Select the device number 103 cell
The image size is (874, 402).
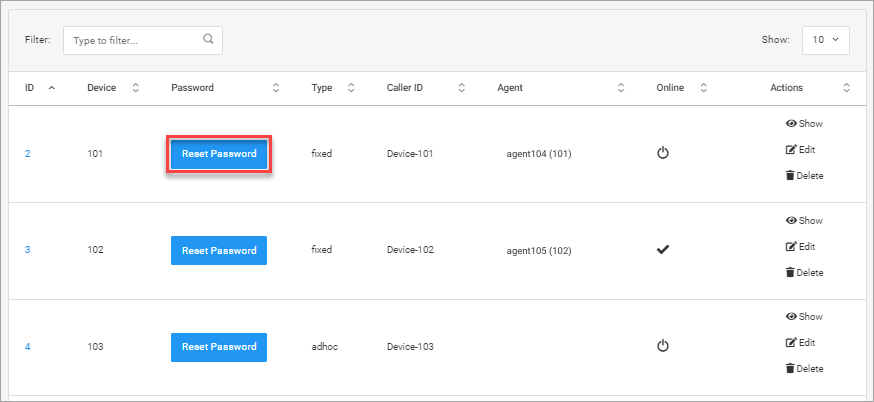click(95, 347)
